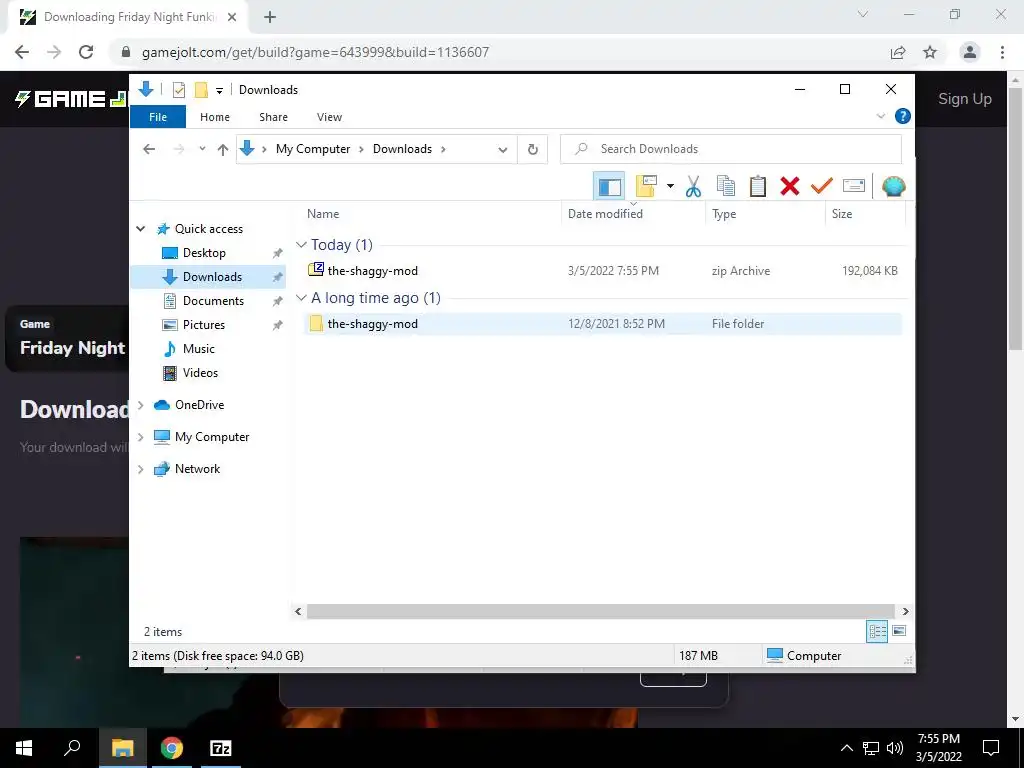1024x768 pixels.
Task: Click Chrome's back arrow button
Action: point(22,52)
